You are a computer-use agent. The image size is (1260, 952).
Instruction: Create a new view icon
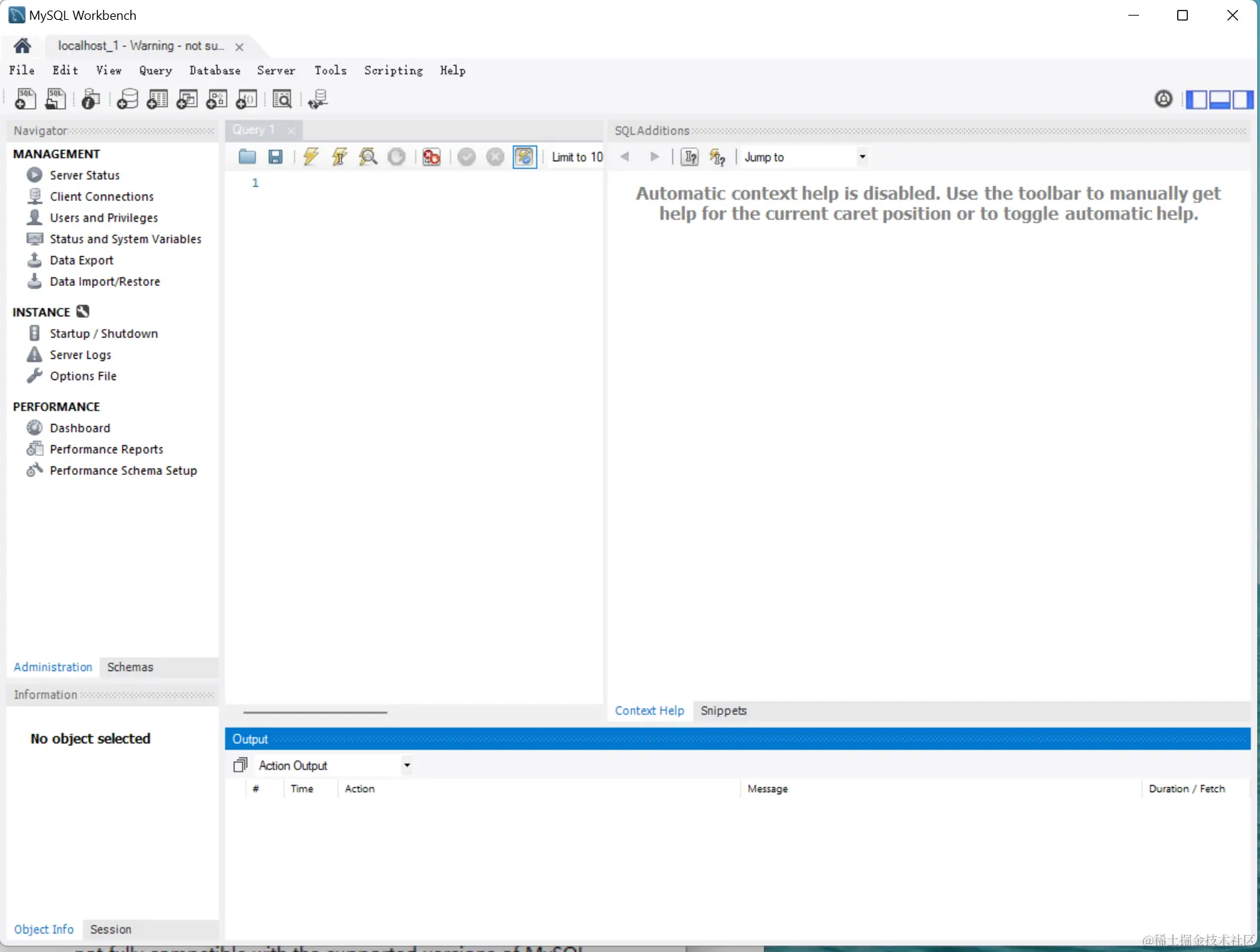click(x=187, y=99)
